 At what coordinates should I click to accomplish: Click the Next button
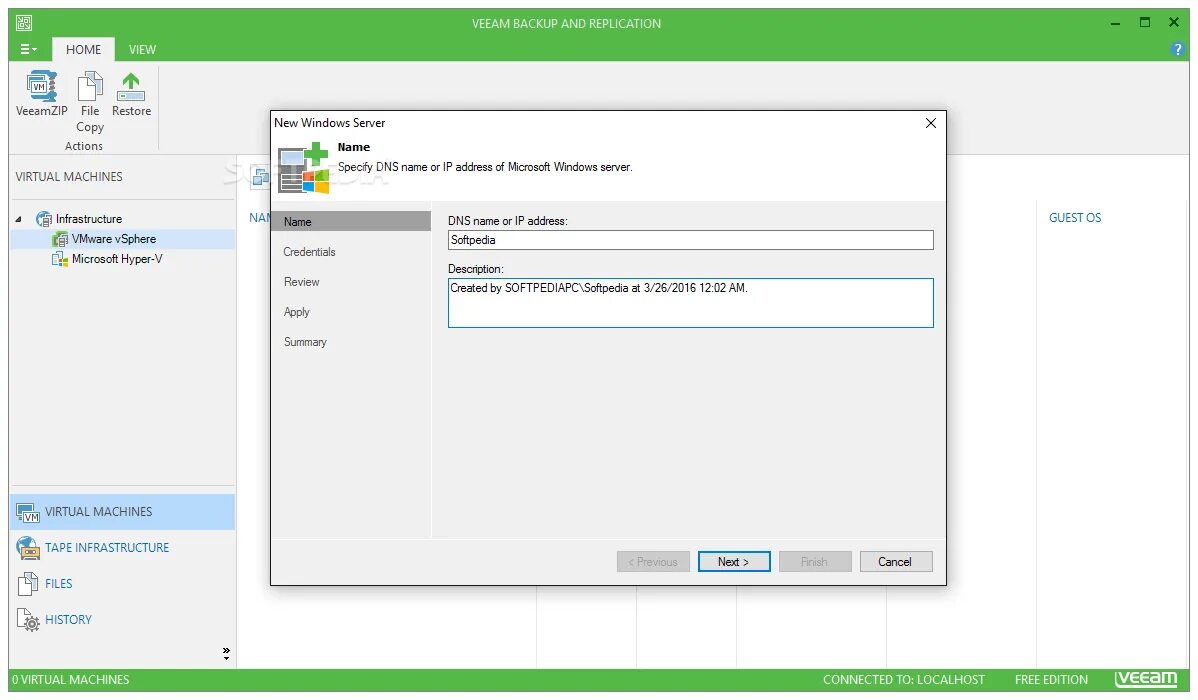pos(733,562)
